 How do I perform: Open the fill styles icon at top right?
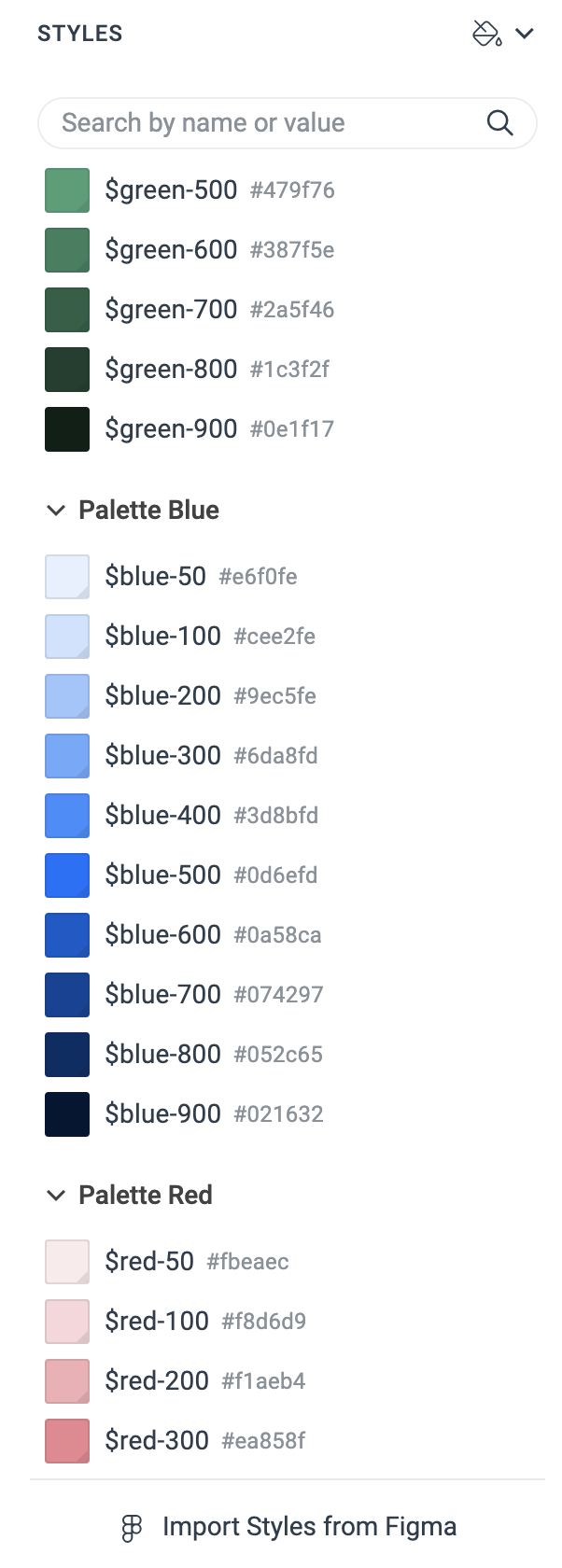(485, 33)
